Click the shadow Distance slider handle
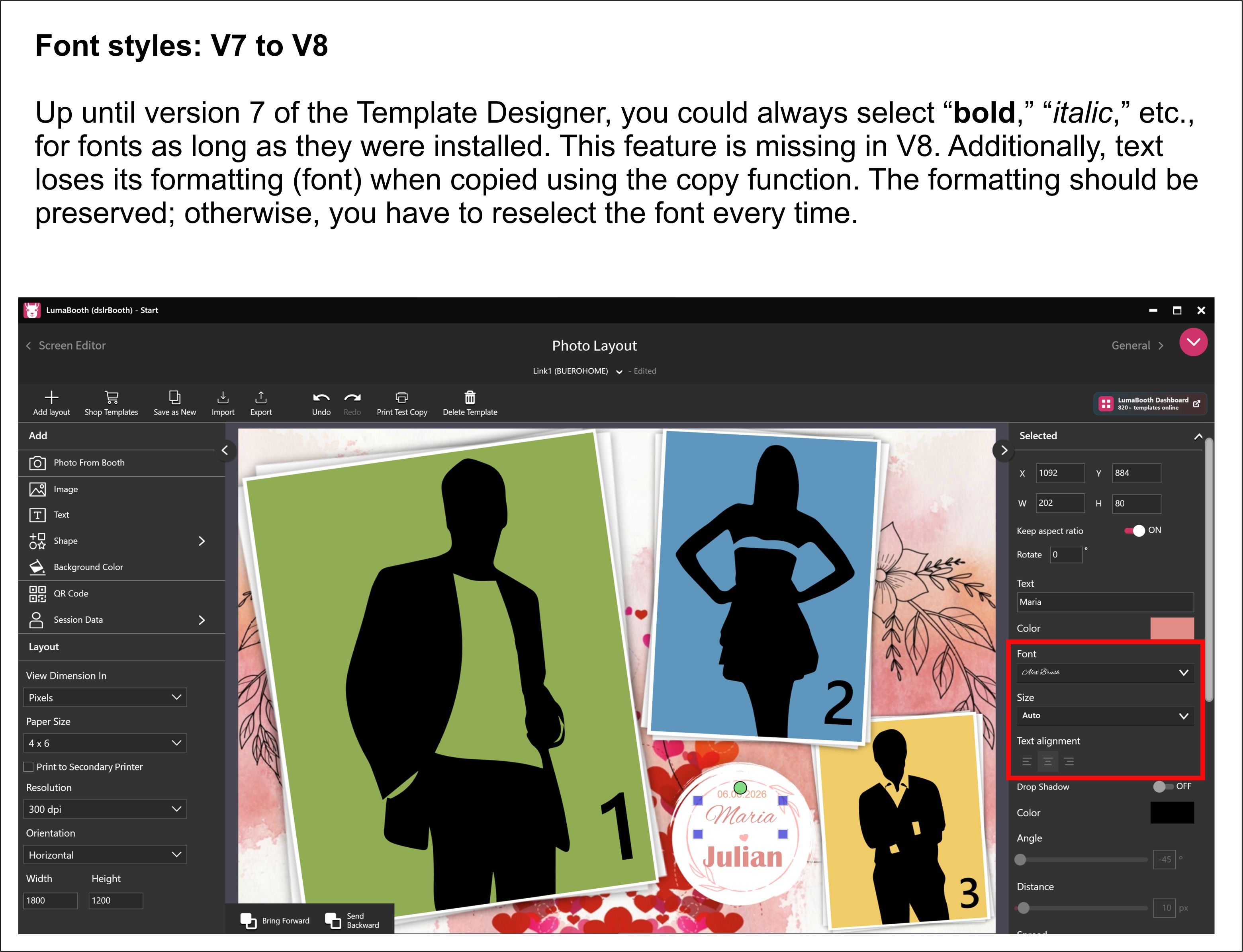The width and height of the screenshot is (1243, 952). coord(1023,908)
